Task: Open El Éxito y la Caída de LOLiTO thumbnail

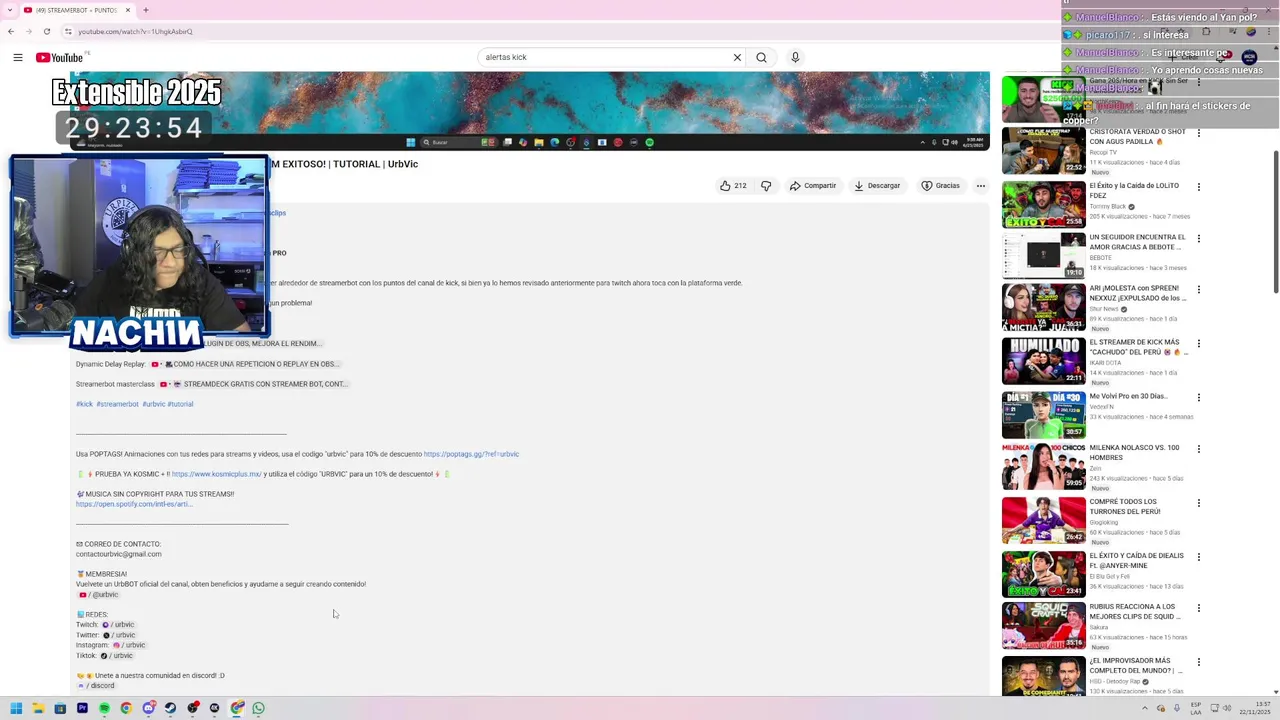Action: coord(1044,205)
